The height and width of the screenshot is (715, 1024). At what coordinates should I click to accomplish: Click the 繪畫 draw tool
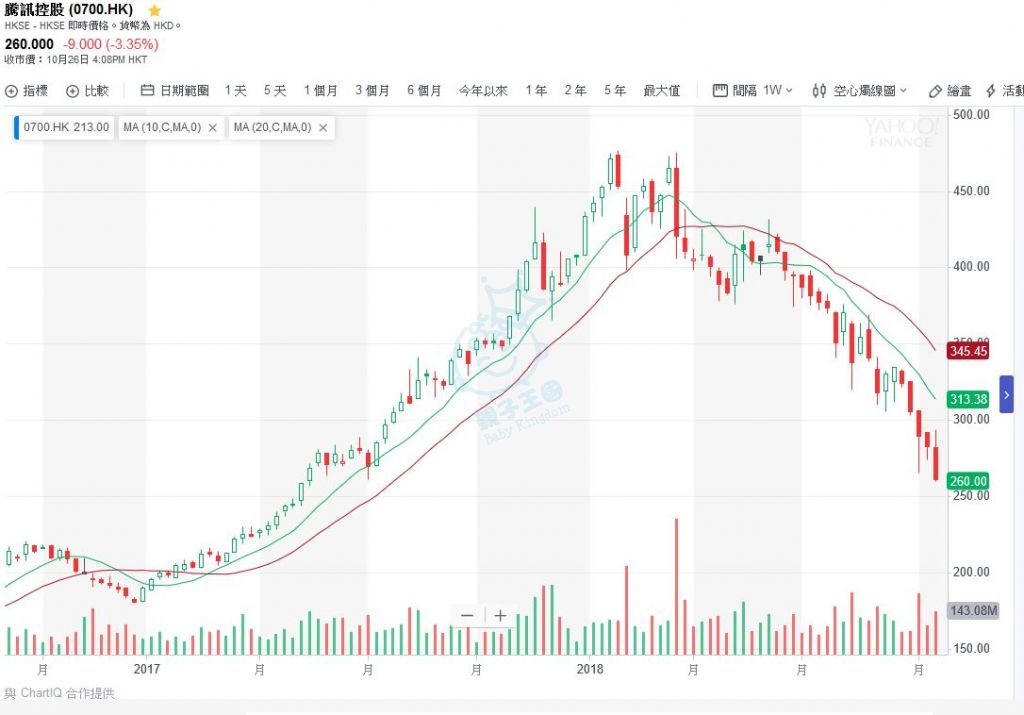(x=950, y=91)
